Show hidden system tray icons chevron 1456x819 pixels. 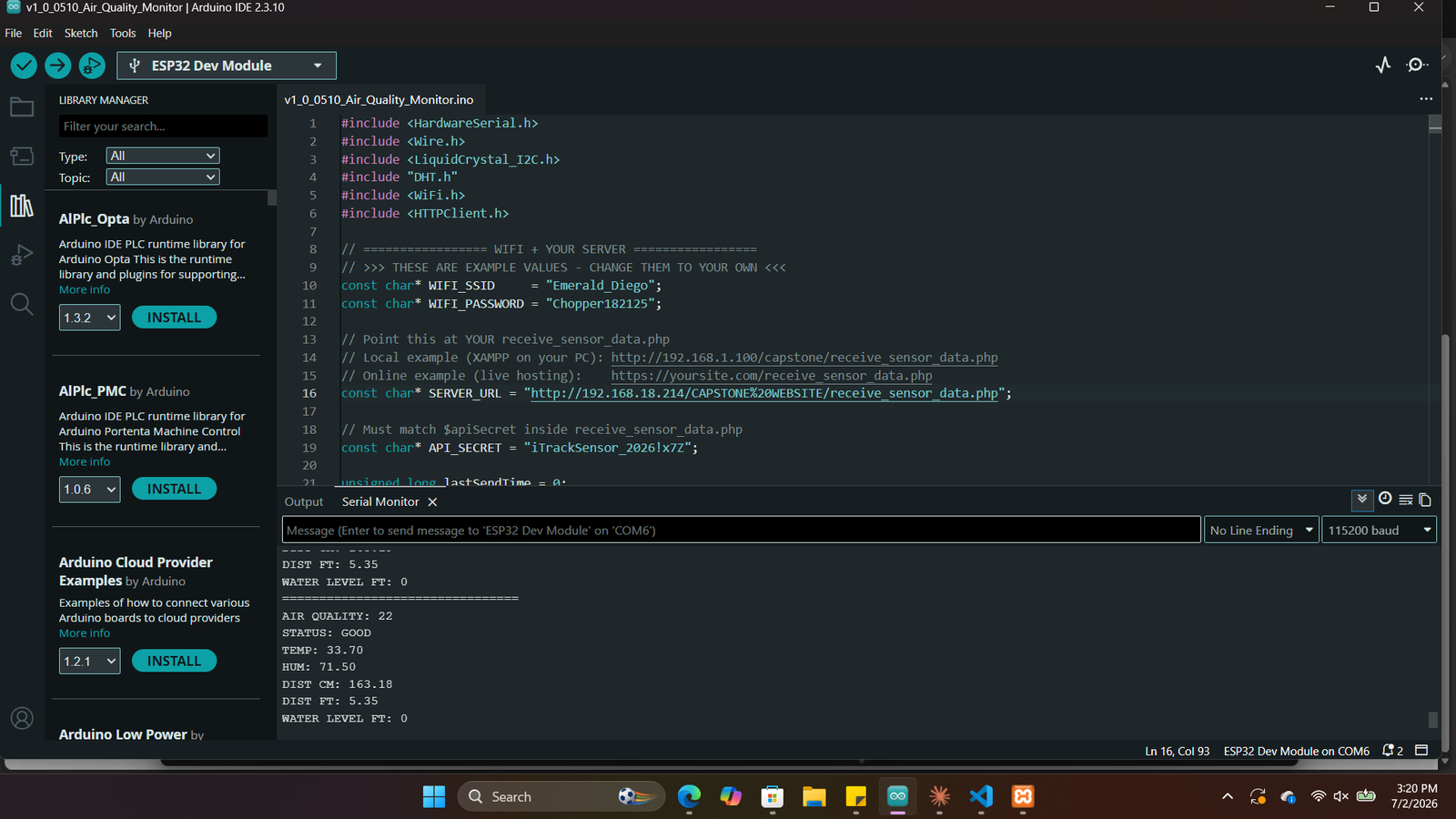(x=1228, y=797)
